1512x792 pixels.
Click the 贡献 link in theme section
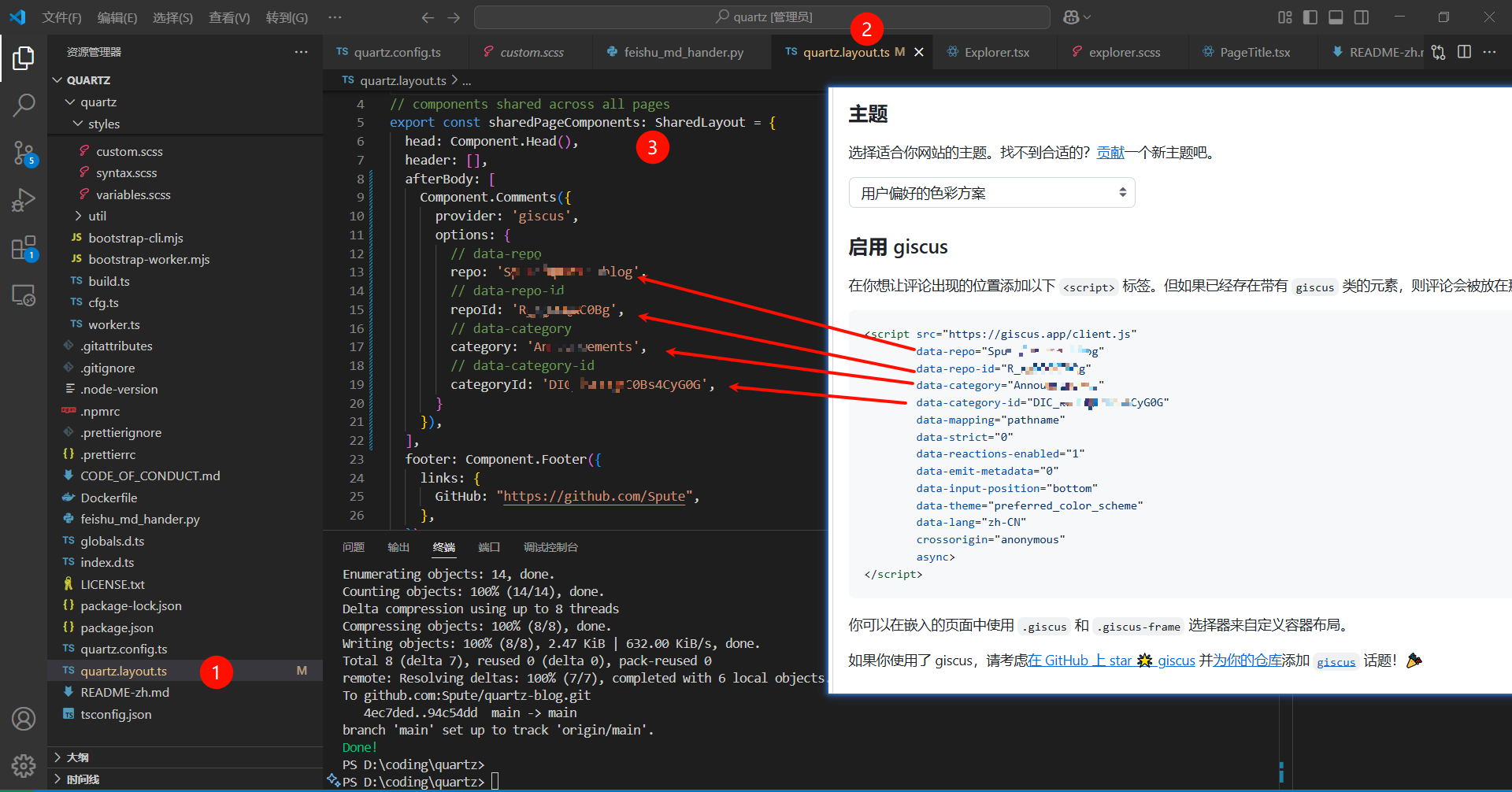[x=1110, y=153]
